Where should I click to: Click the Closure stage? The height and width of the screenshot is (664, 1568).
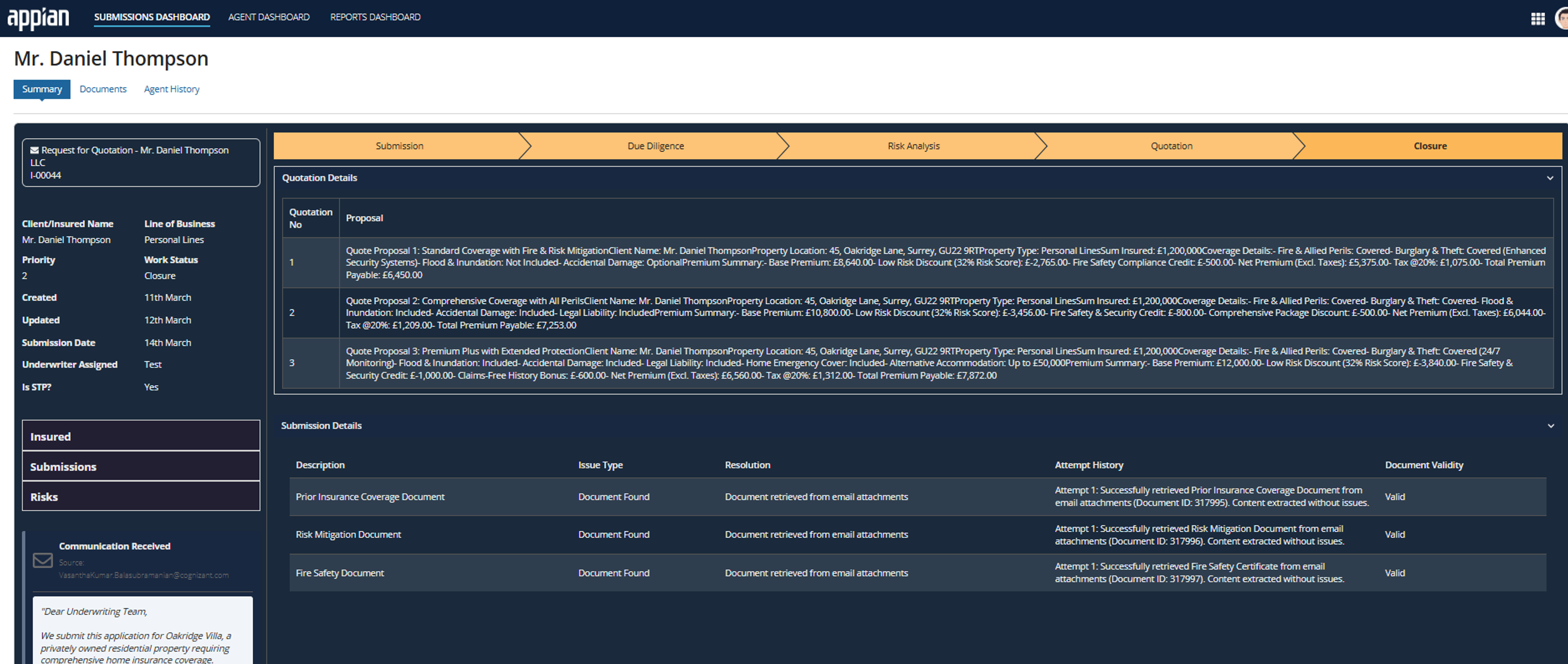pyautogui.click(x=1430, y=146)
